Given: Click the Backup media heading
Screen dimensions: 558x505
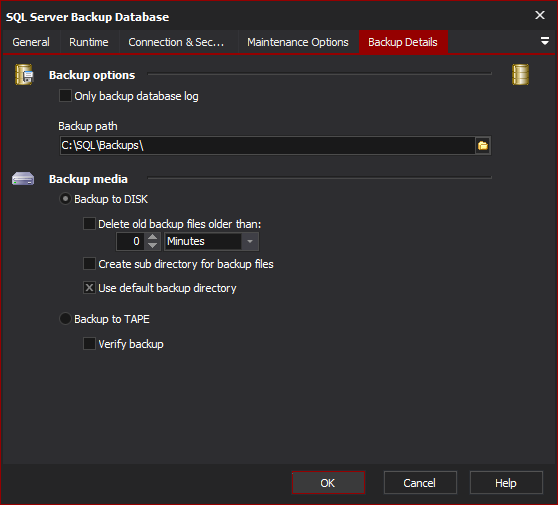Looking at the screenshot, I should pyautogui.click(x=88, y=179).
